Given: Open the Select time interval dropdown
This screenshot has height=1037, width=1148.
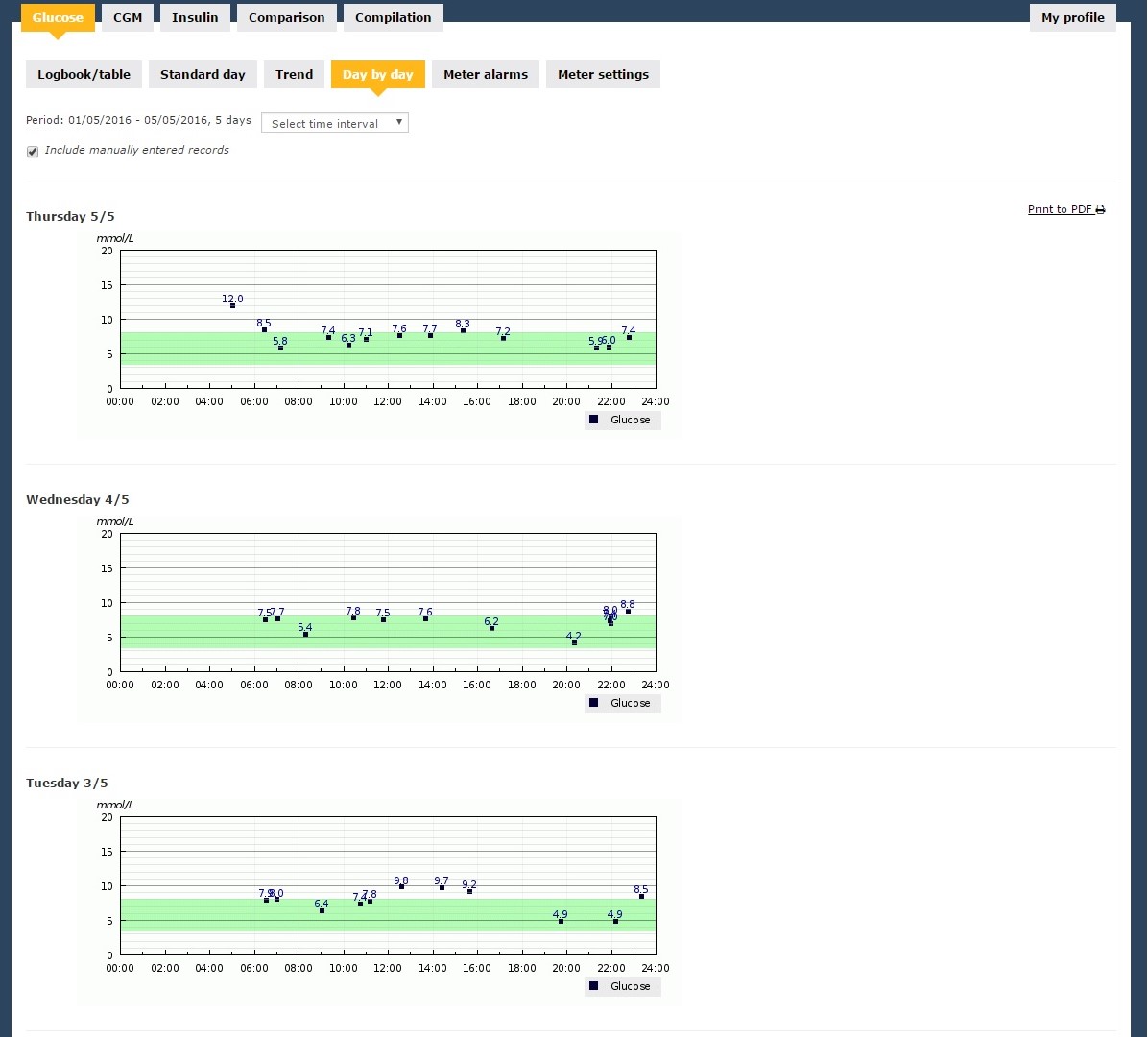Looking at the screenshot, I should pyautogui.click(x=334, y=123).
